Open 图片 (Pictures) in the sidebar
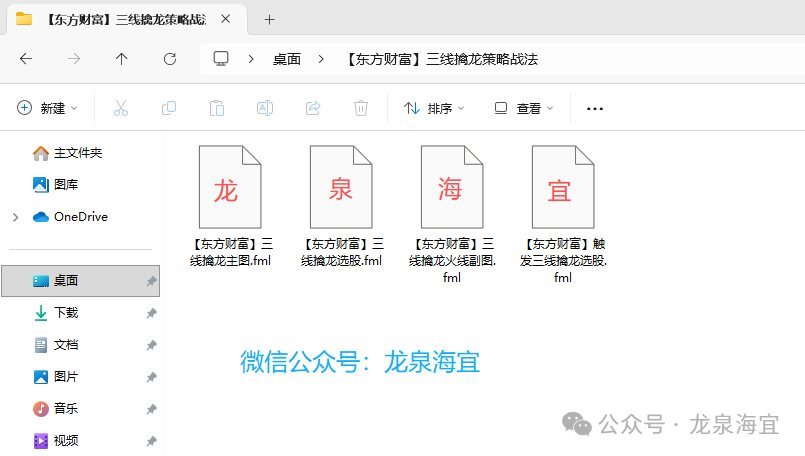 55,376
